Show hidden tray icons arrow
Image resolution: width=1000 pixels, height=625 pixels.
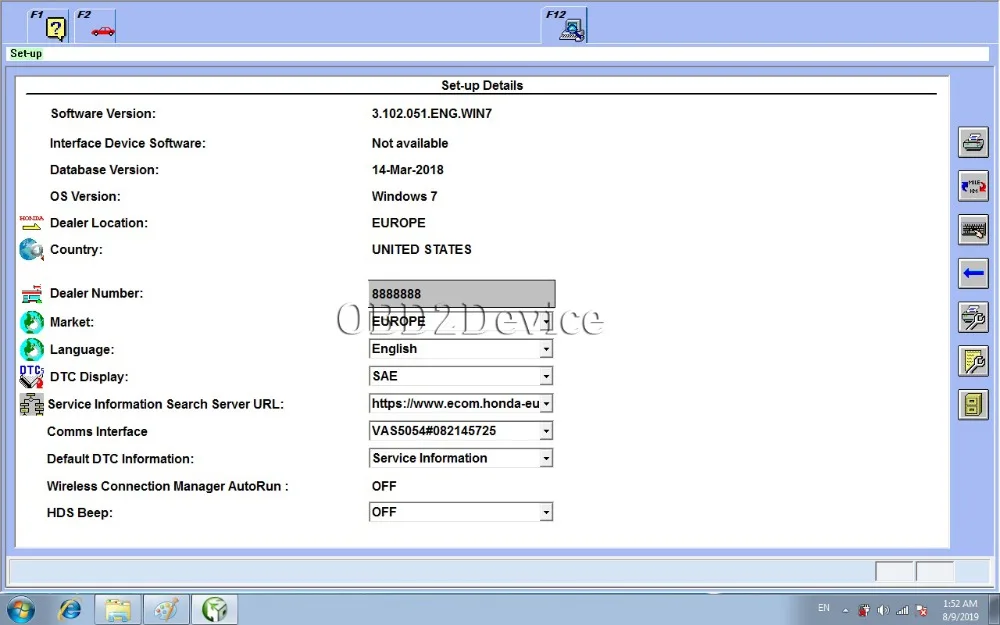[846, 610]
